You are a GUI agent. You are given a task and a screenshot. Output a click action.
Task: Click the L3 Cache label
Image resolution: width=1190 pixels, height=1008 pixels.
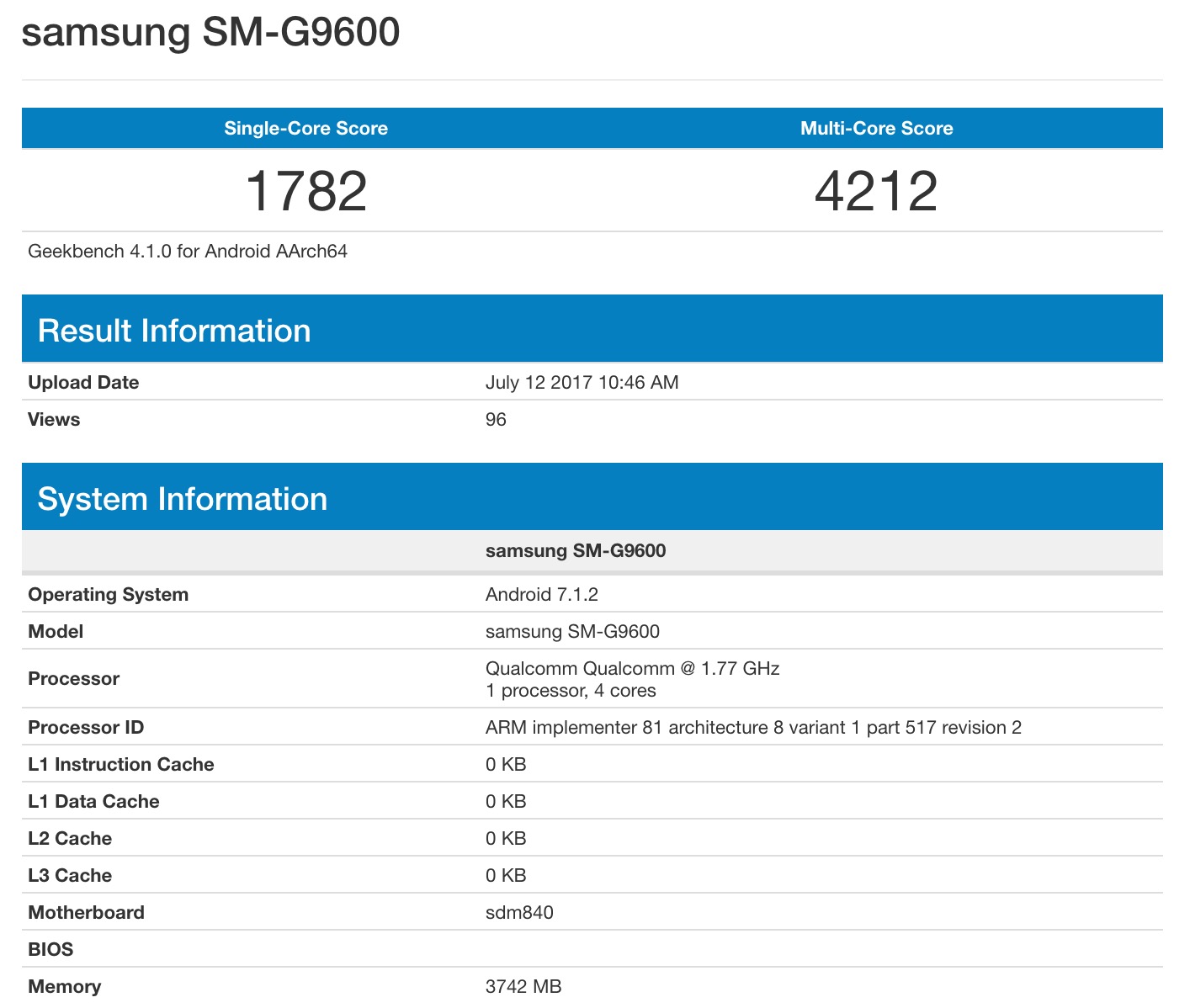click(70, 876)
